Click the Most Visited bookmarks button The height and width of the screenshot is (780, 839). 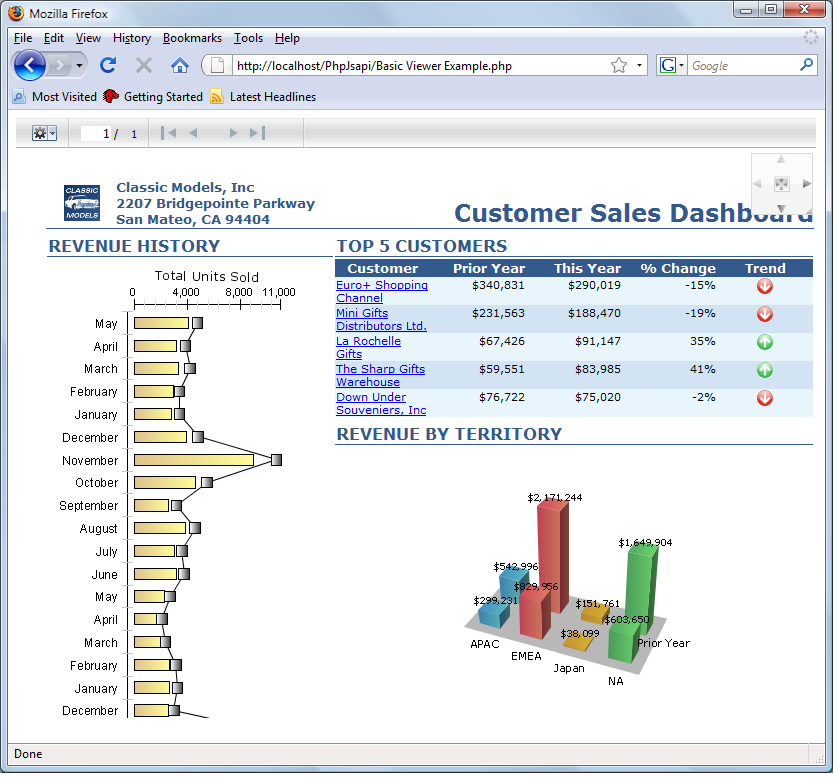(x=55, y=97)
